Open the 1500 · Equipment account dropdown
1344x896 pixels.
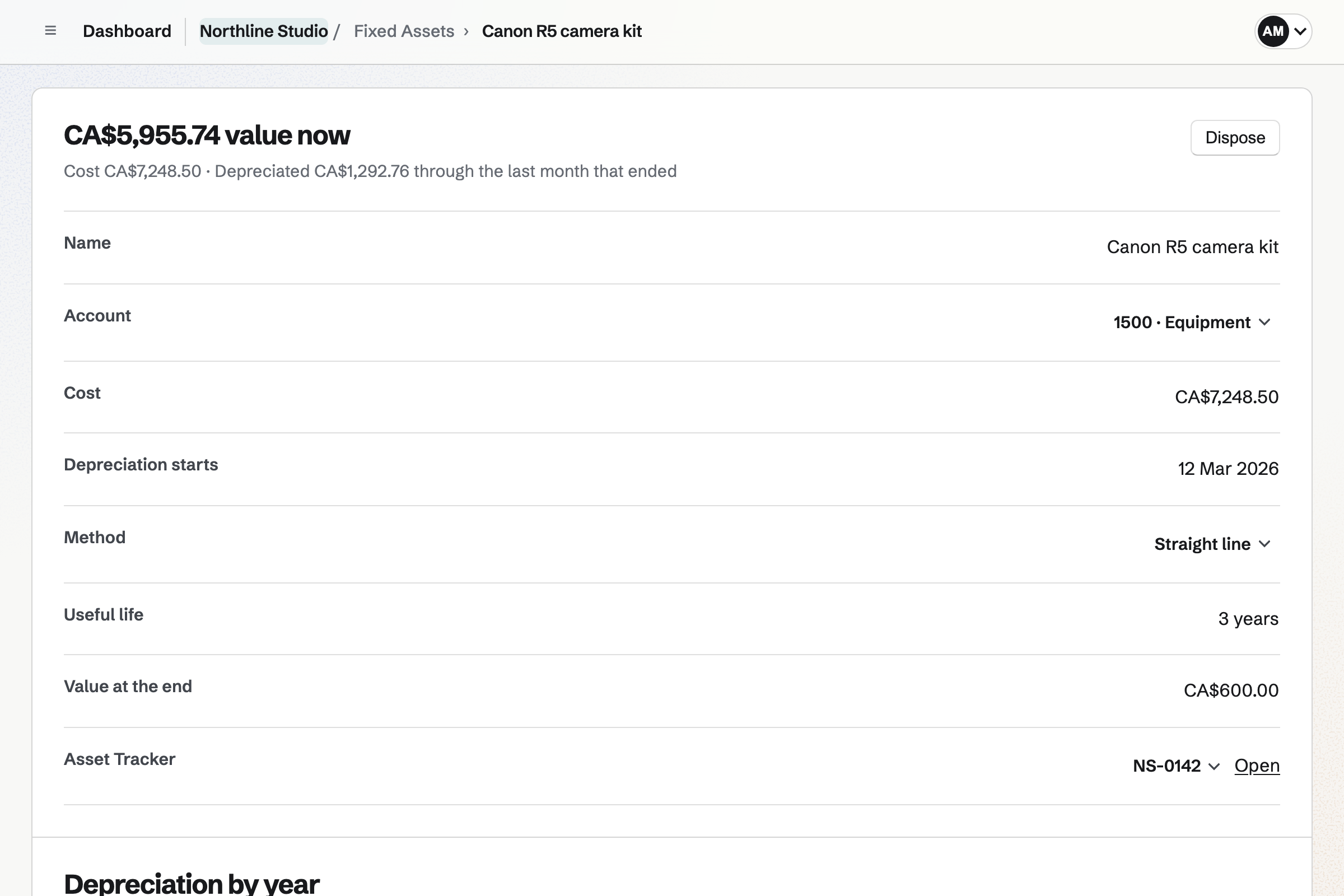pyautogui.click(x=1192, y=323)
